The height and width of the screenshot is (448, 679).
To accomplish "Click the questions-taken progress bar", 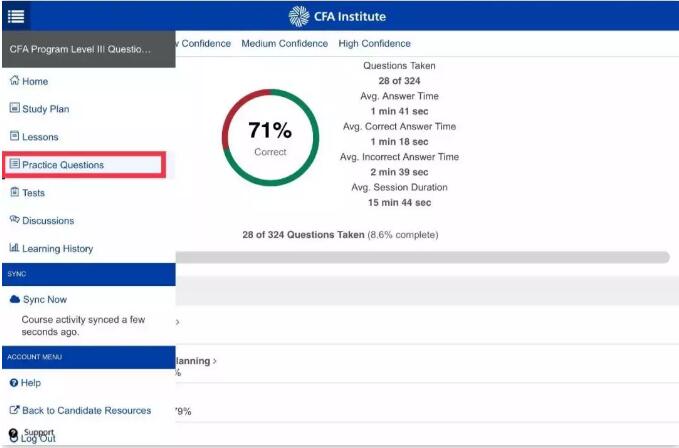I will pos(422,257).
